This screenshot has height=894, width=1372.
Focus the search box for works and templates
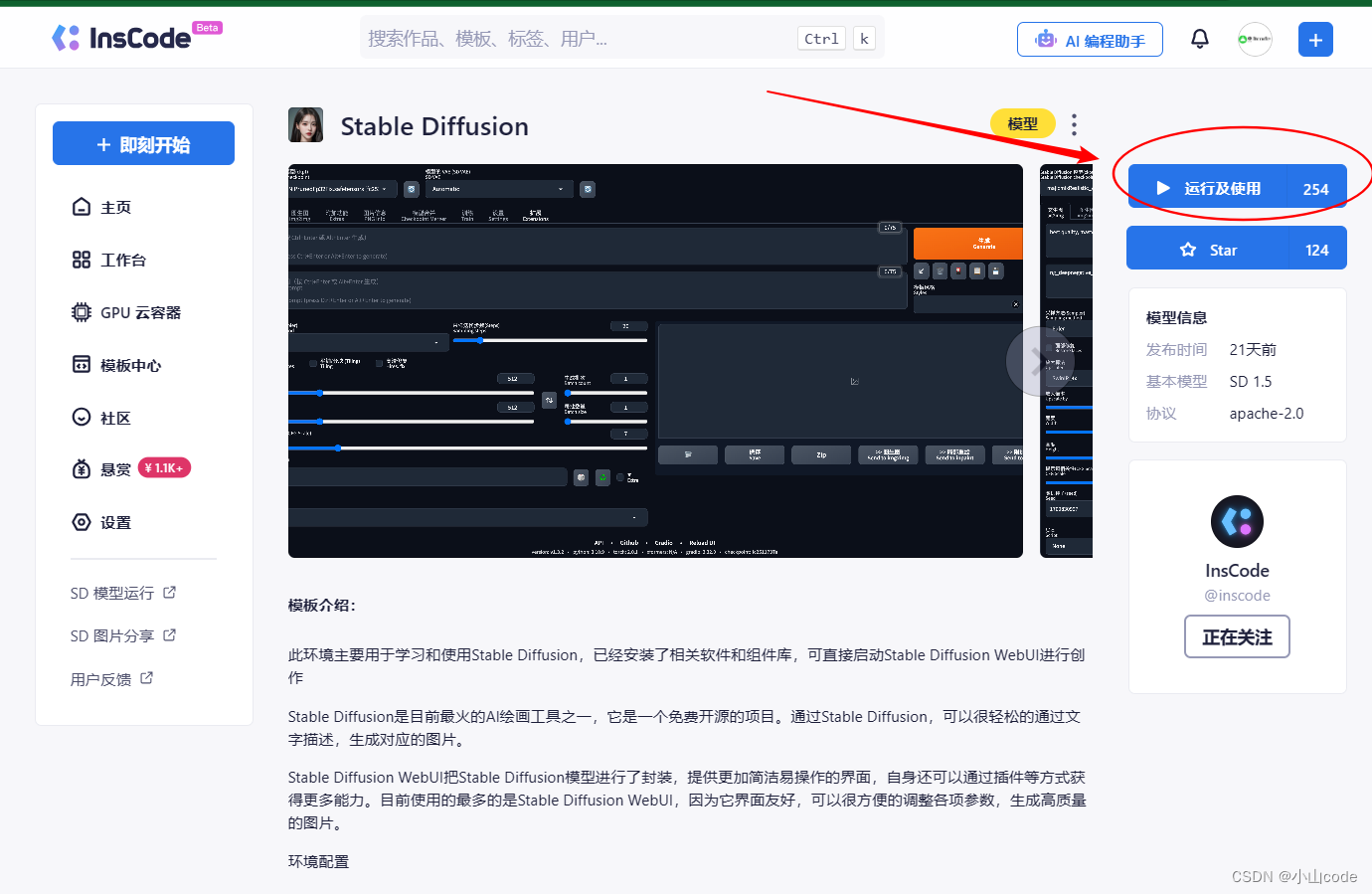click(x=621, y=39)
